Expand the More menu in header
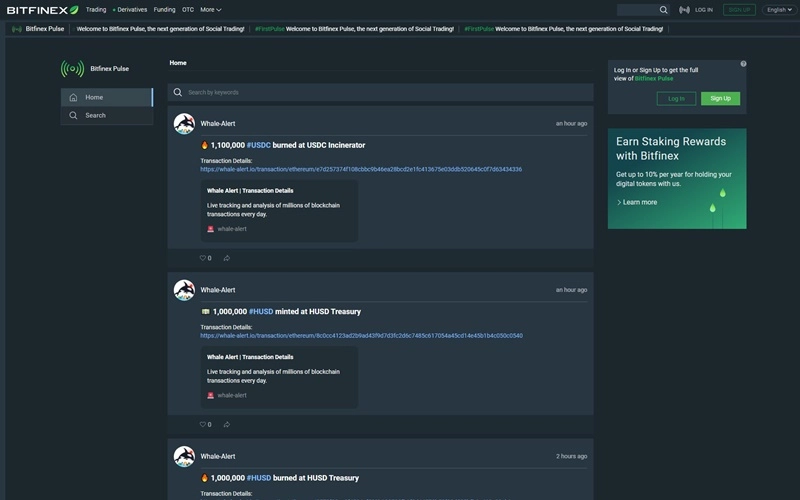Viewport: 800px width, 500px height. pos(210,10)
